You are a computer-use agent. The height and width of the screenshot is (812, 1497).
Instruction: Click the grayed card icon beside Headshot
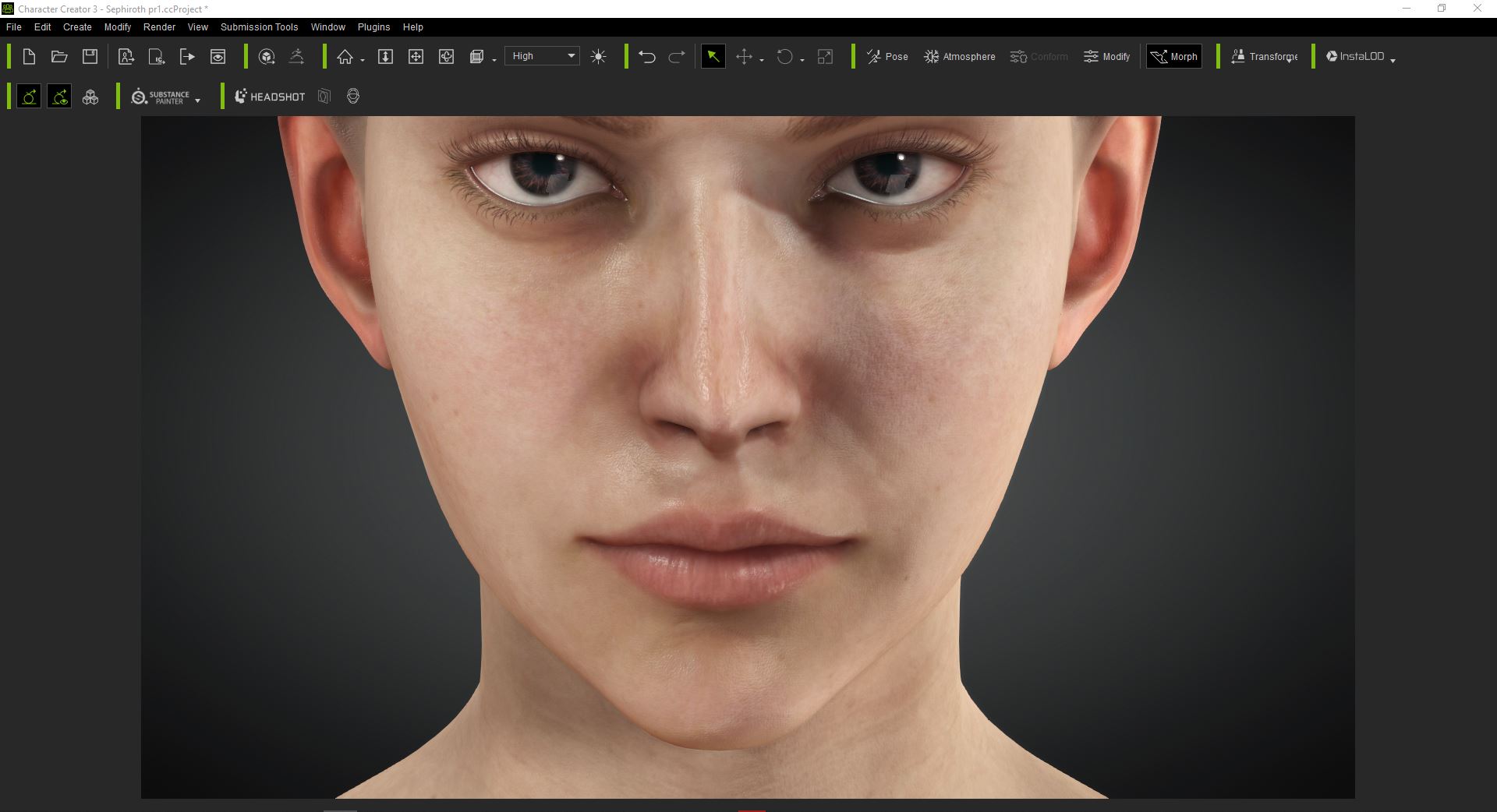pos(324,97)
